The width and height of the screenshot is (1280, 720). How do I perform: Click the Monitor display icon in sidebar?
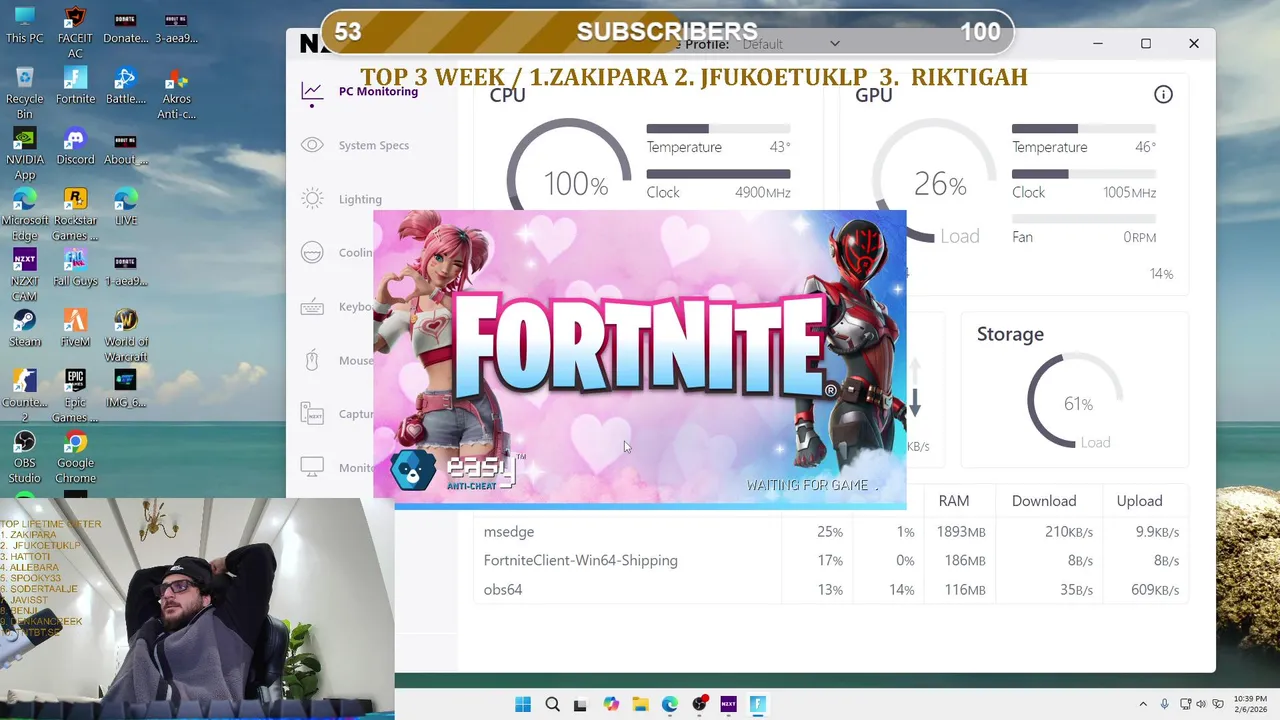point(312,467)
